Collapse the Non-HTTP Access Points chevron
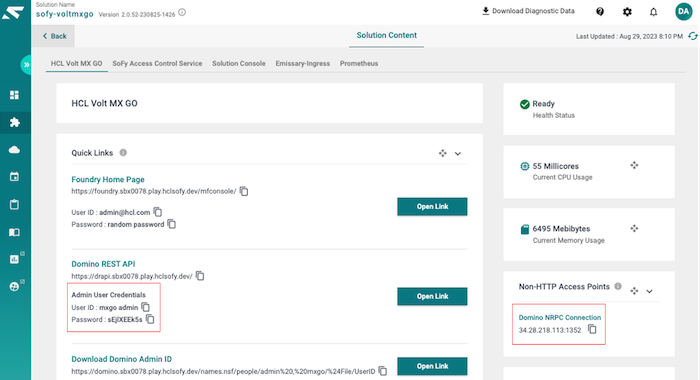This screenshot has height=380, width=700. pyautogui.click(x=649, y=291)
